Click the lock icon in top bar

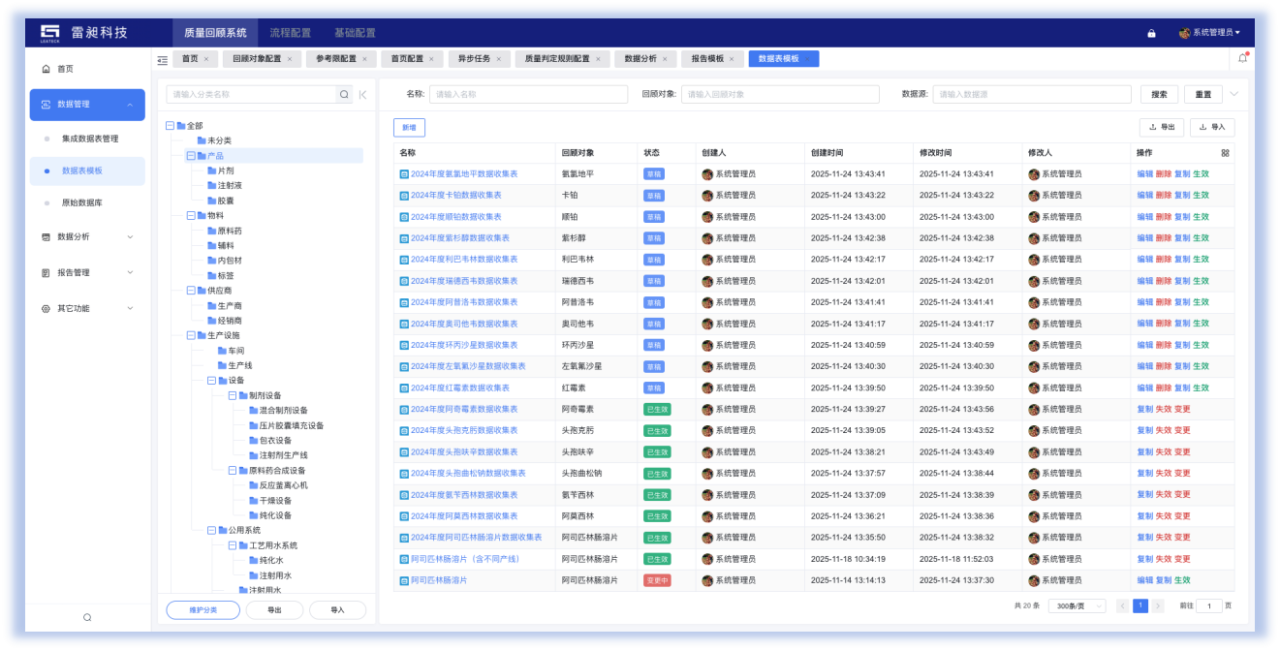[1151, 33]
